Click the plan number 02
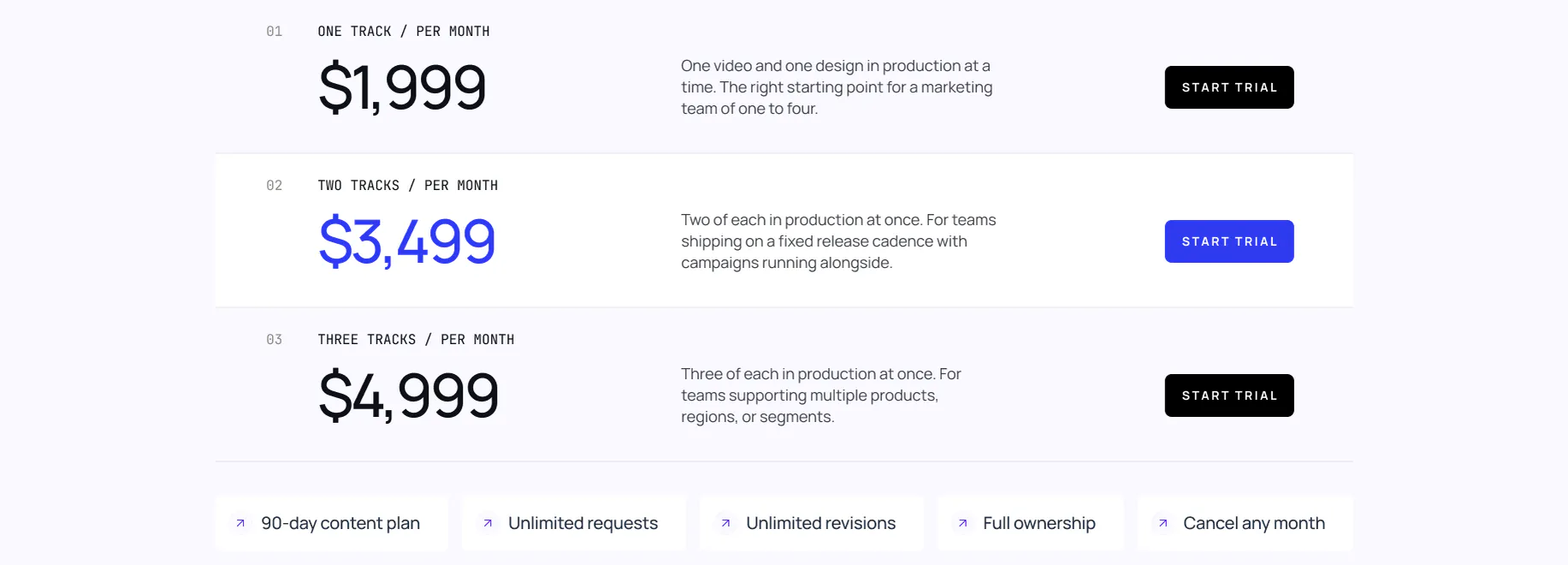 (274, 186)
